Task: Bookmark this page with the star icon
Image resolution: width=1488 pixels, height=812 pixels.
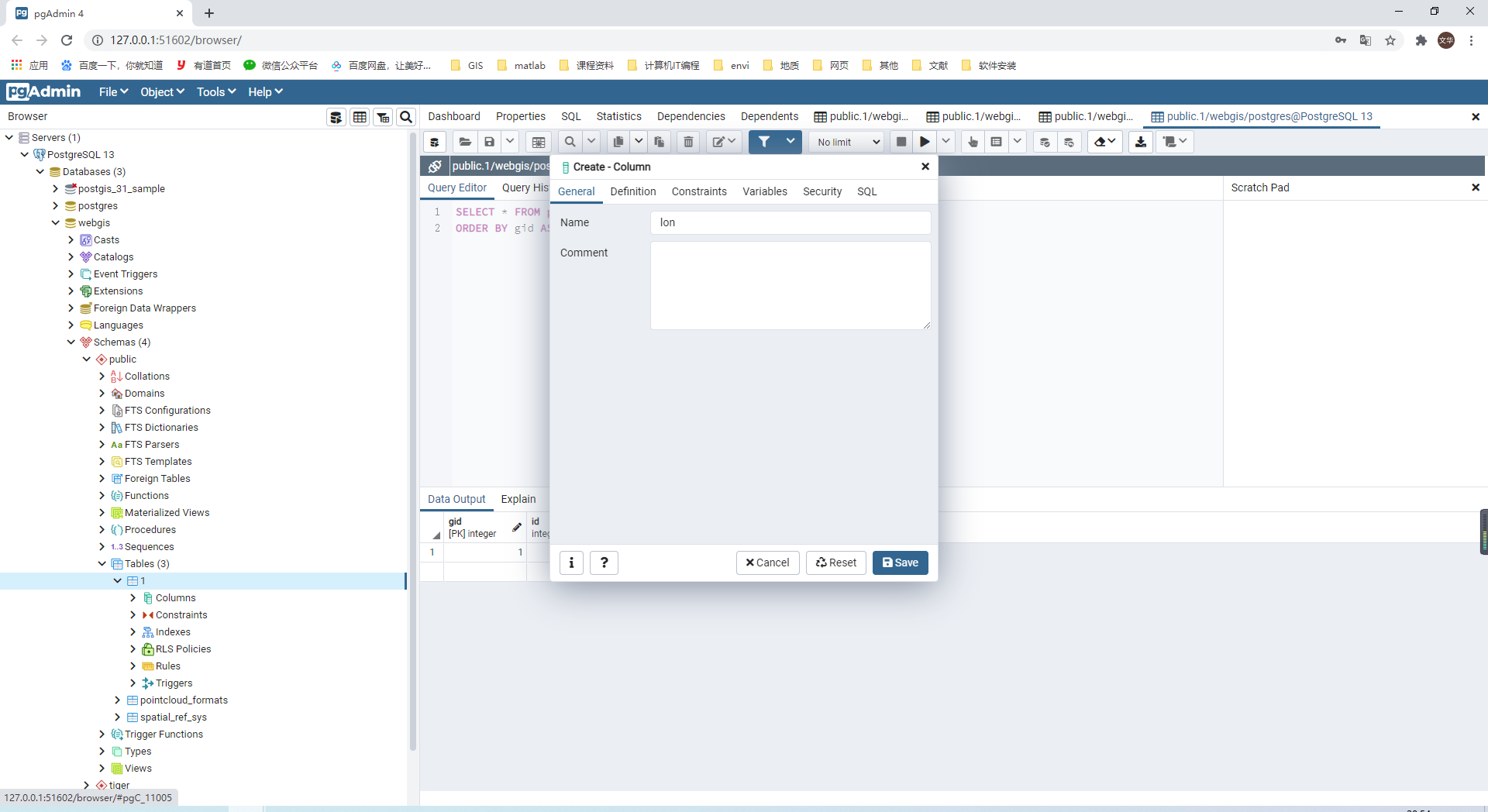Action: click(1390, 40)
